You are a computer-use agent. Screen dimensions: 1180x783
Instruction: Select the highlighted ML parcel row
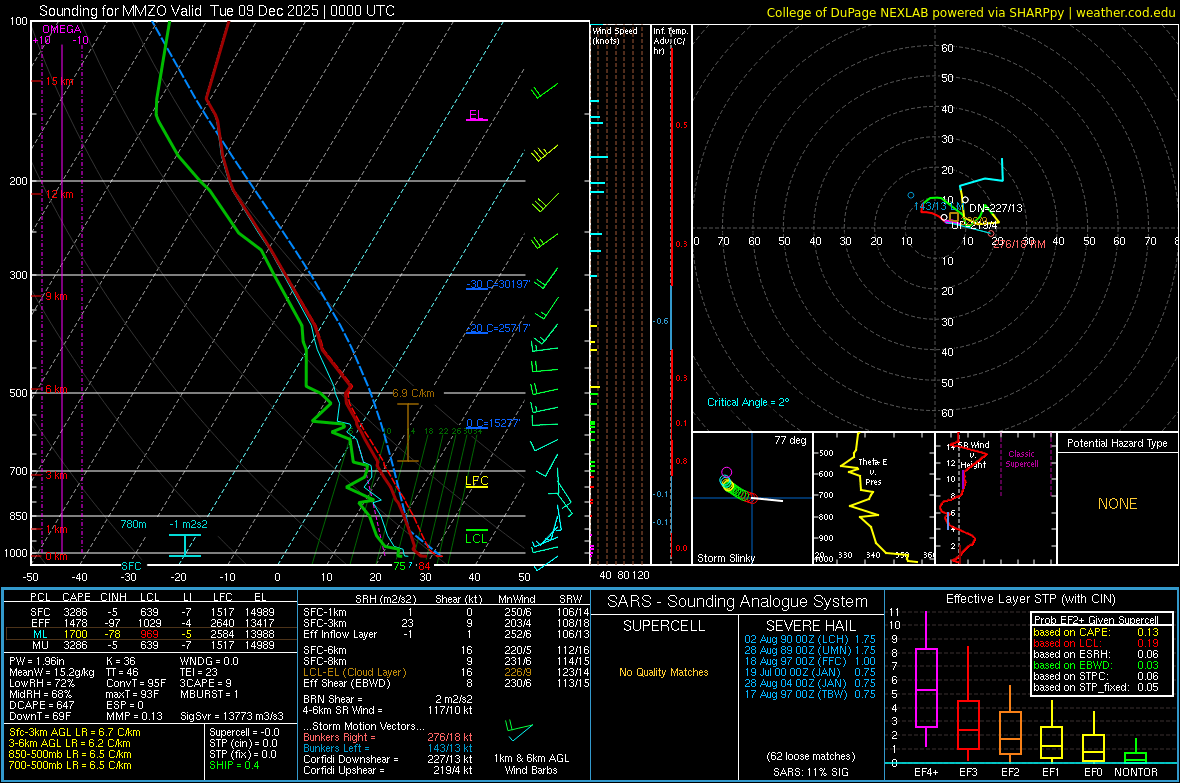150,634
